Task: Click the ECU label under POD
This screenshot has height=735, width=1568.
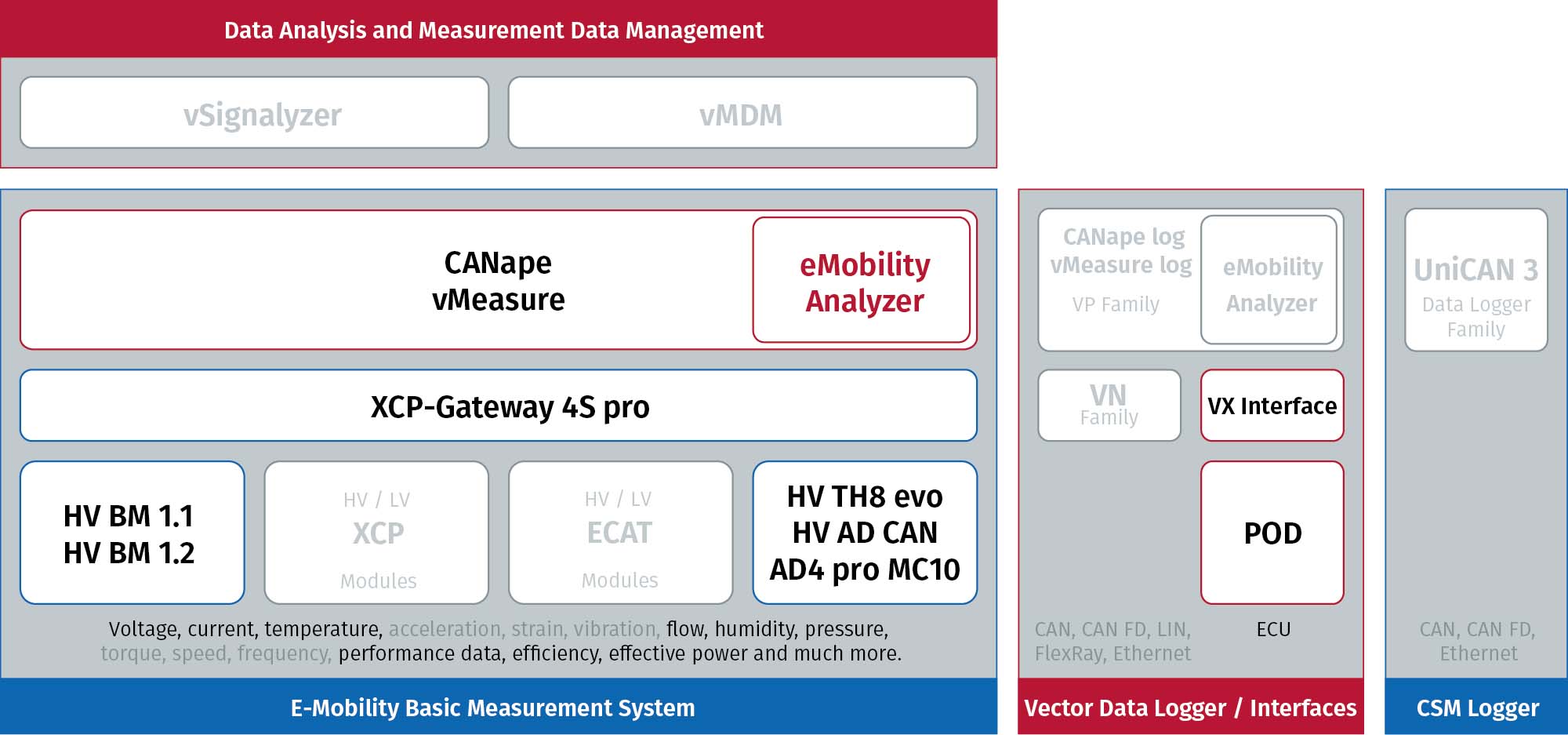Action: [x=1273, y=629]
